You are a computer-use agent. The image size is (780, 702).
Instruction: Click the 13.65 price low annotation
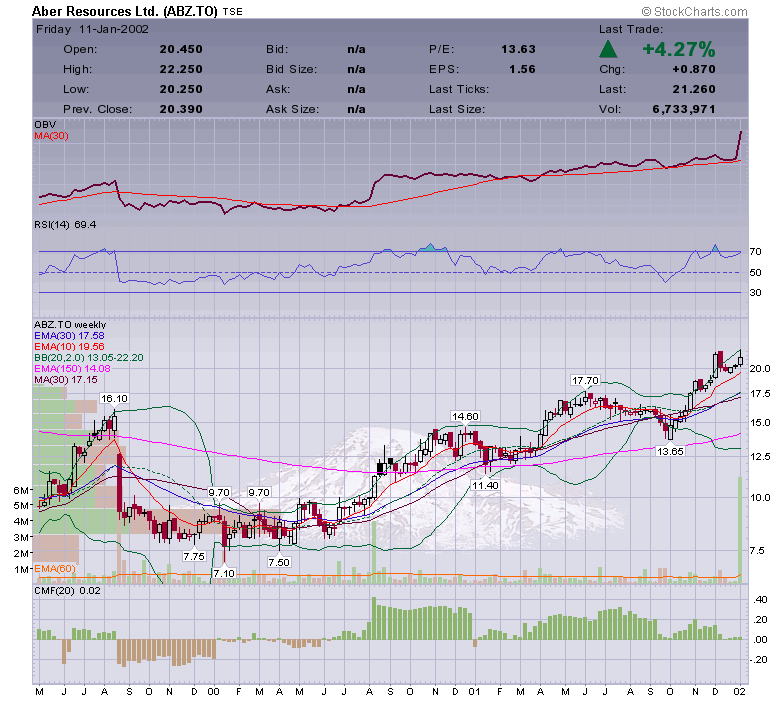tap(670, 451)
